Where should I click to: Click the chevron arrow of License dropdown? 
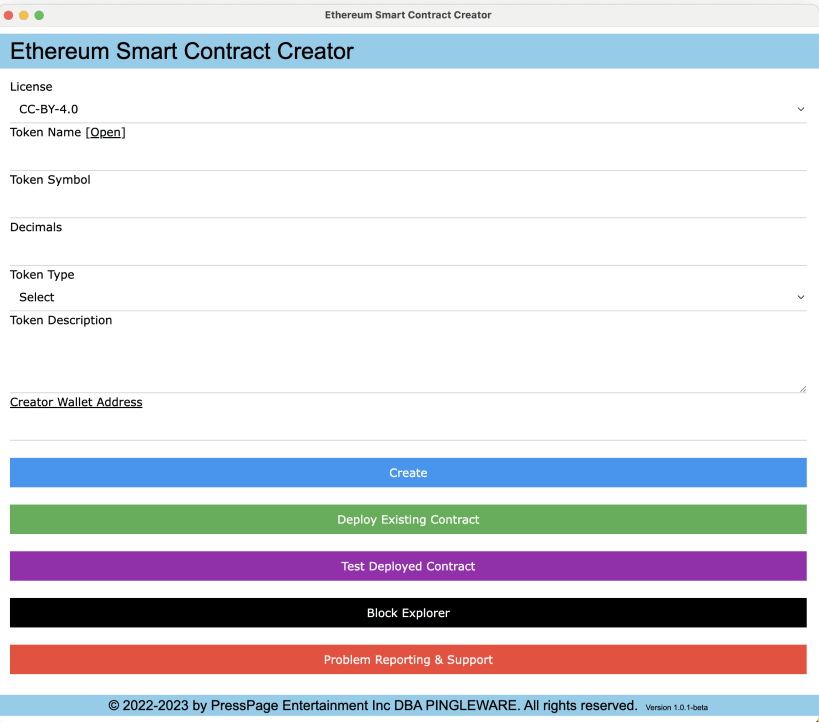(800, 109)
